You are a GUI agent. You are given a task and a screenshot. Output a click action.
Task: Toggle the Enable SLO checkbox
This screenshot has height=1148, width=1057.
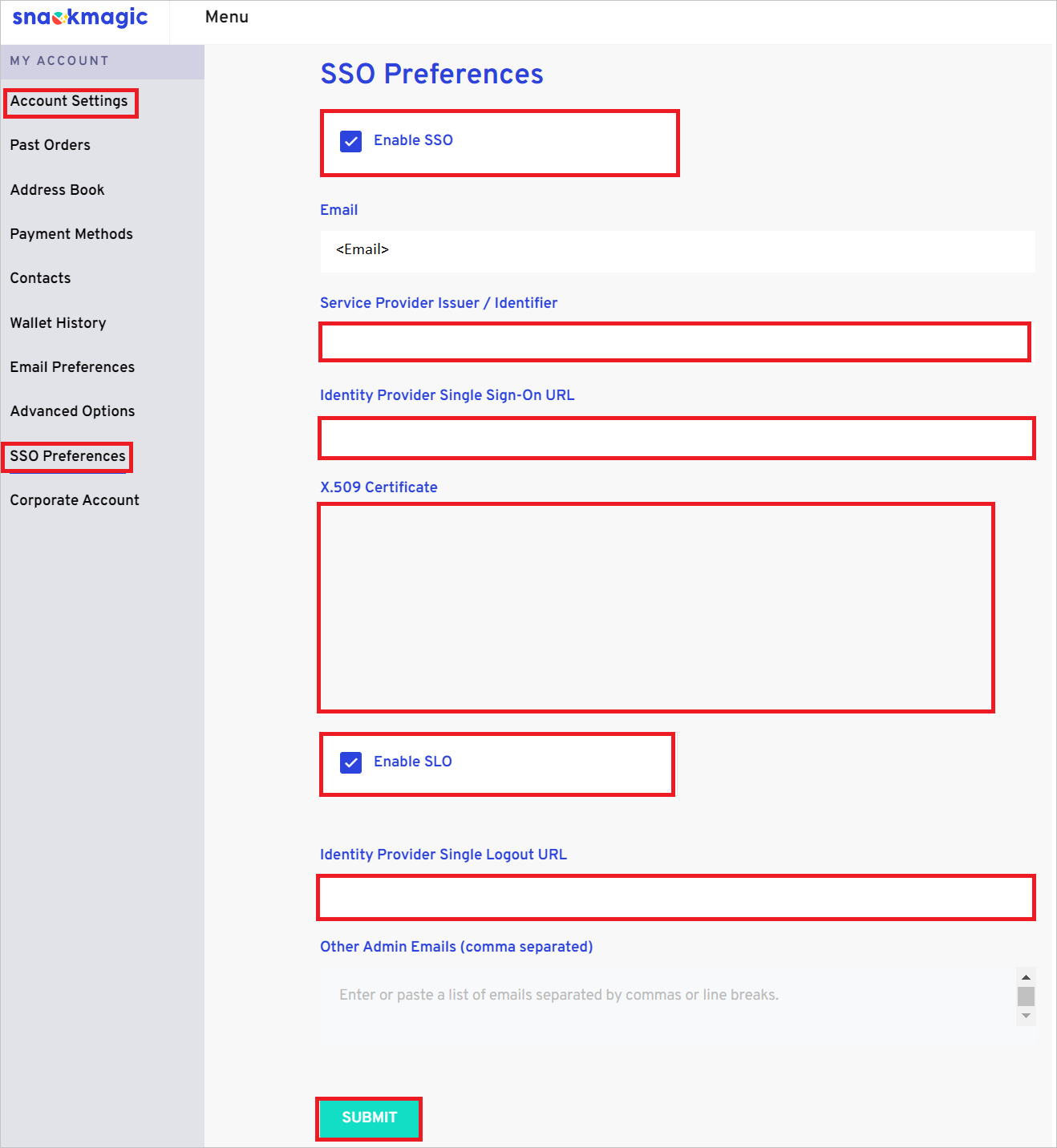[x=350, y=762]
